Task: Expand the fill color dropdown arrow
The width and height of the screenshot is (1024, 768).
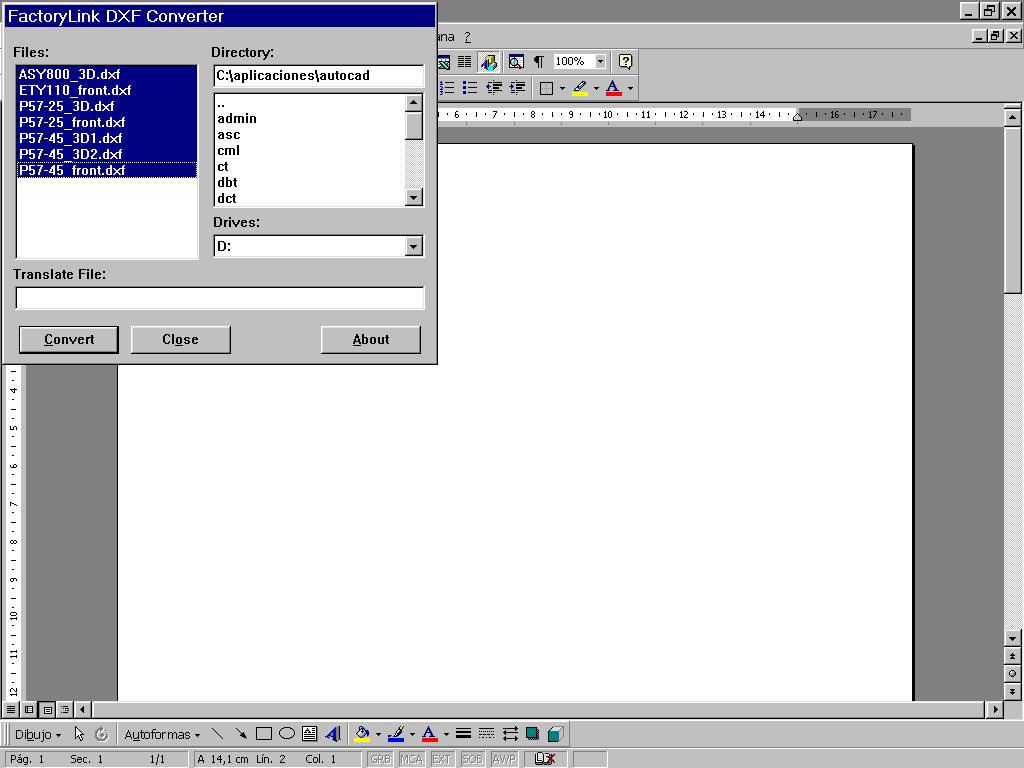Action: pos(378,734)
